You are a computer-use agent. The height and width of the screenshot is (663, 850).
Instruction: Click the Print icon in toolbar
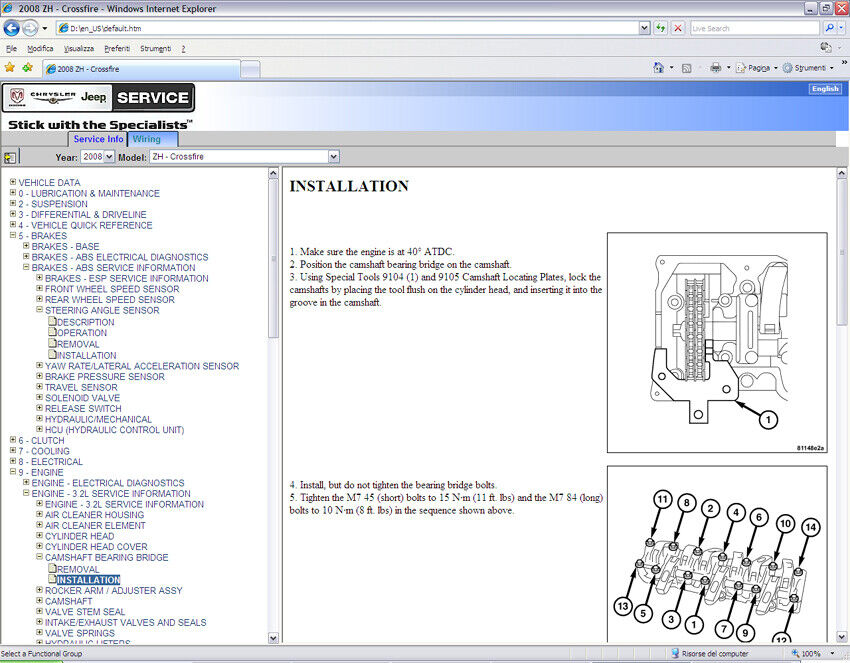click(715, 68)
